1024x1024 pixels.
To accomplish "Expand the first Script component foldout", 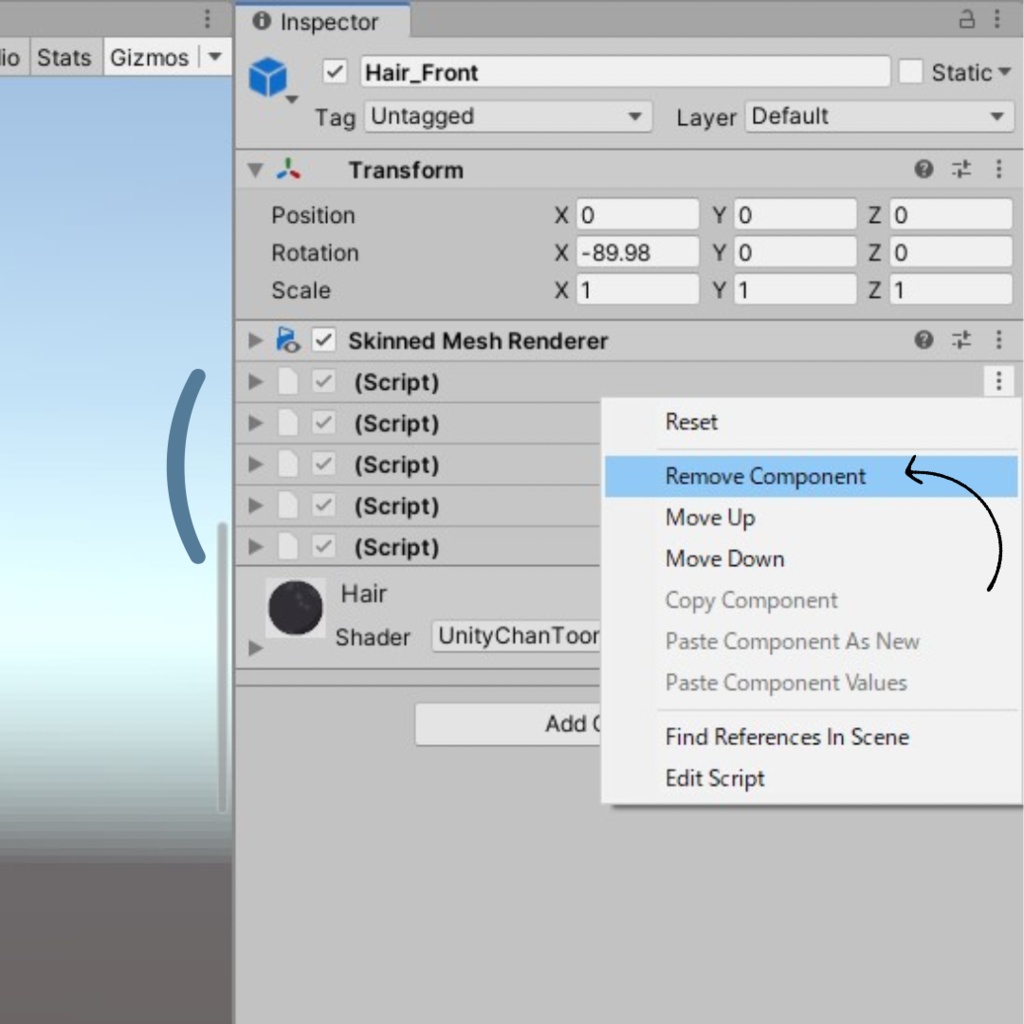I will click(x=255, y=381).
